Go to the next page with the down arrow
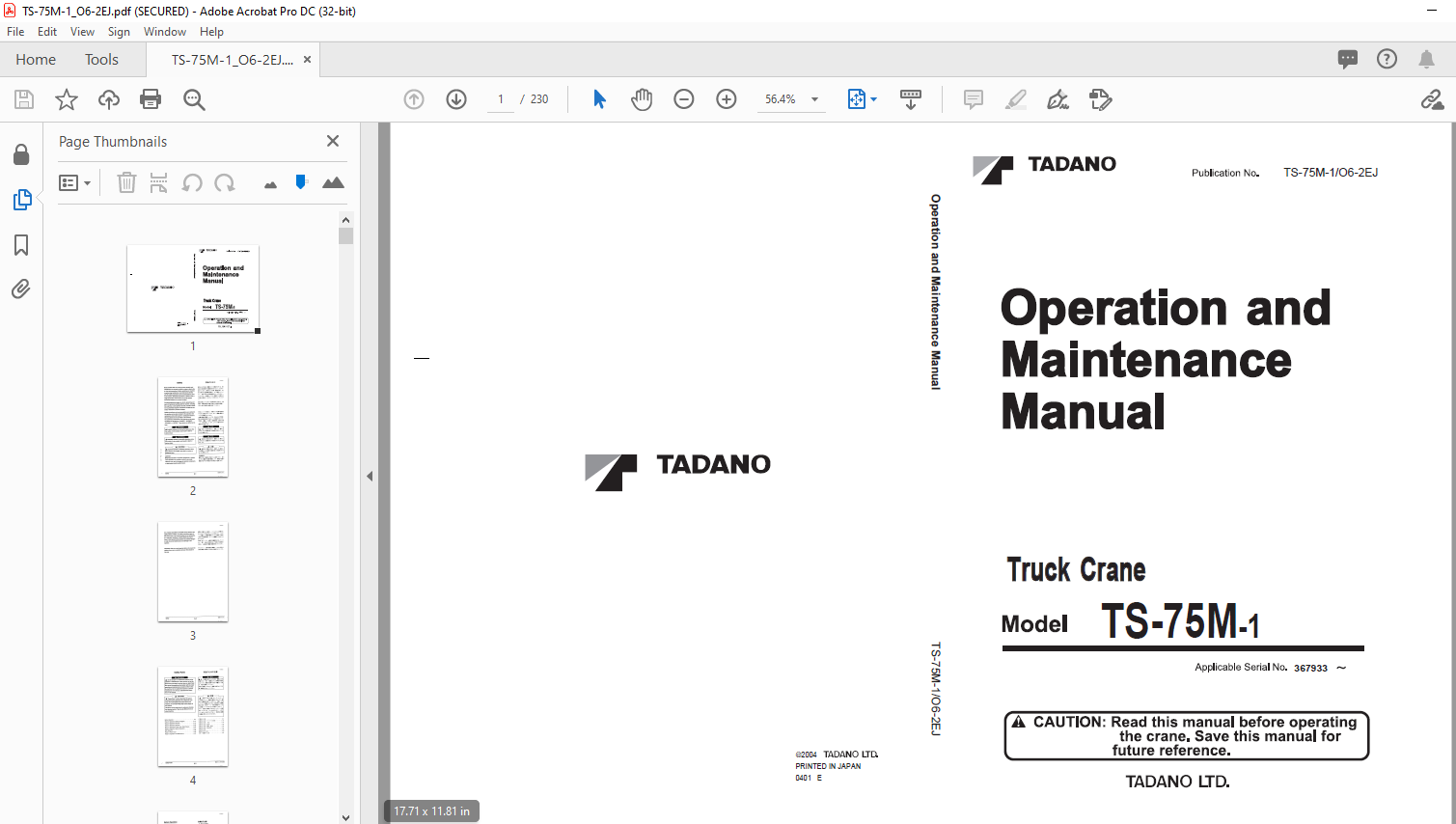 coord(456,99)
